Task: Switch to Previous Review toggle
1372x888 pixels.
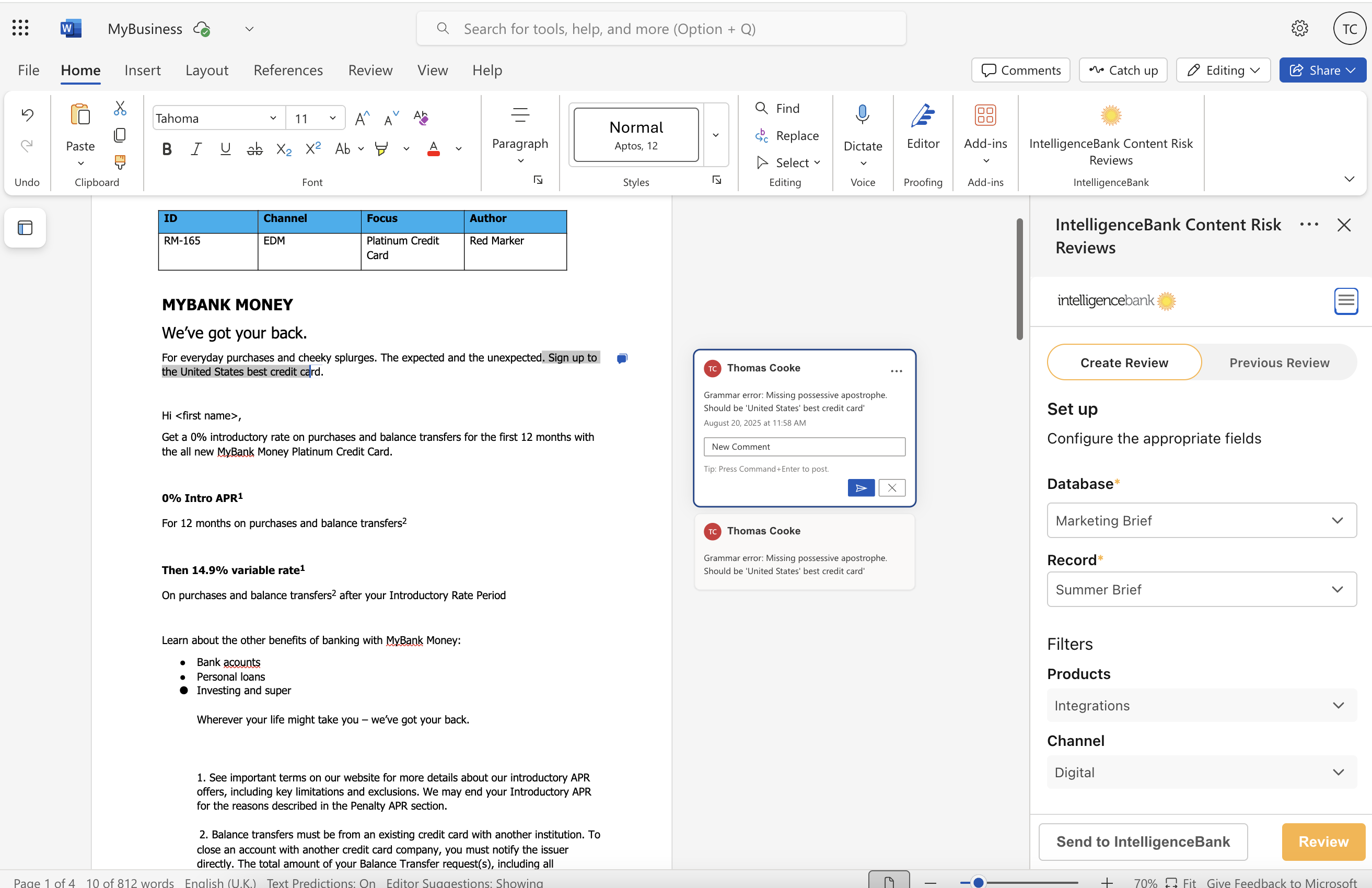Action: (1278, 363)
